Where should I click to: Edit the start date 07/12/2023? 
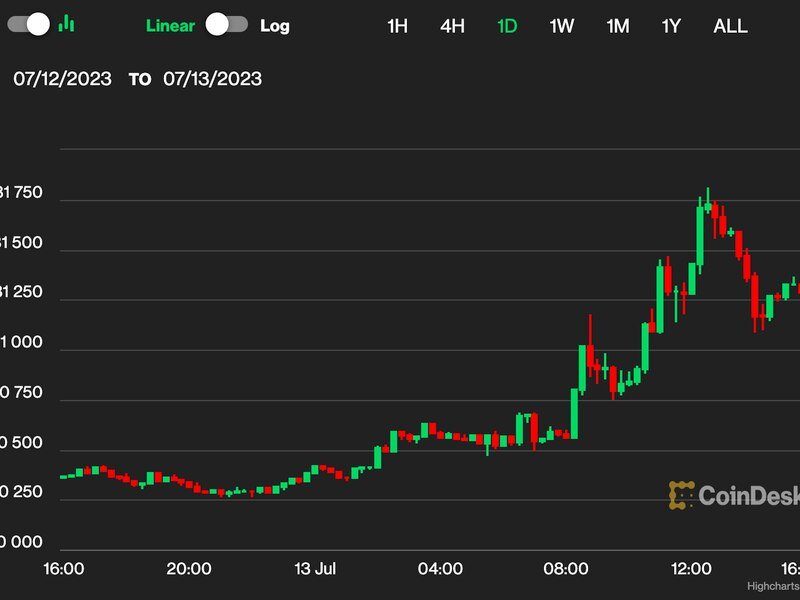61,78
